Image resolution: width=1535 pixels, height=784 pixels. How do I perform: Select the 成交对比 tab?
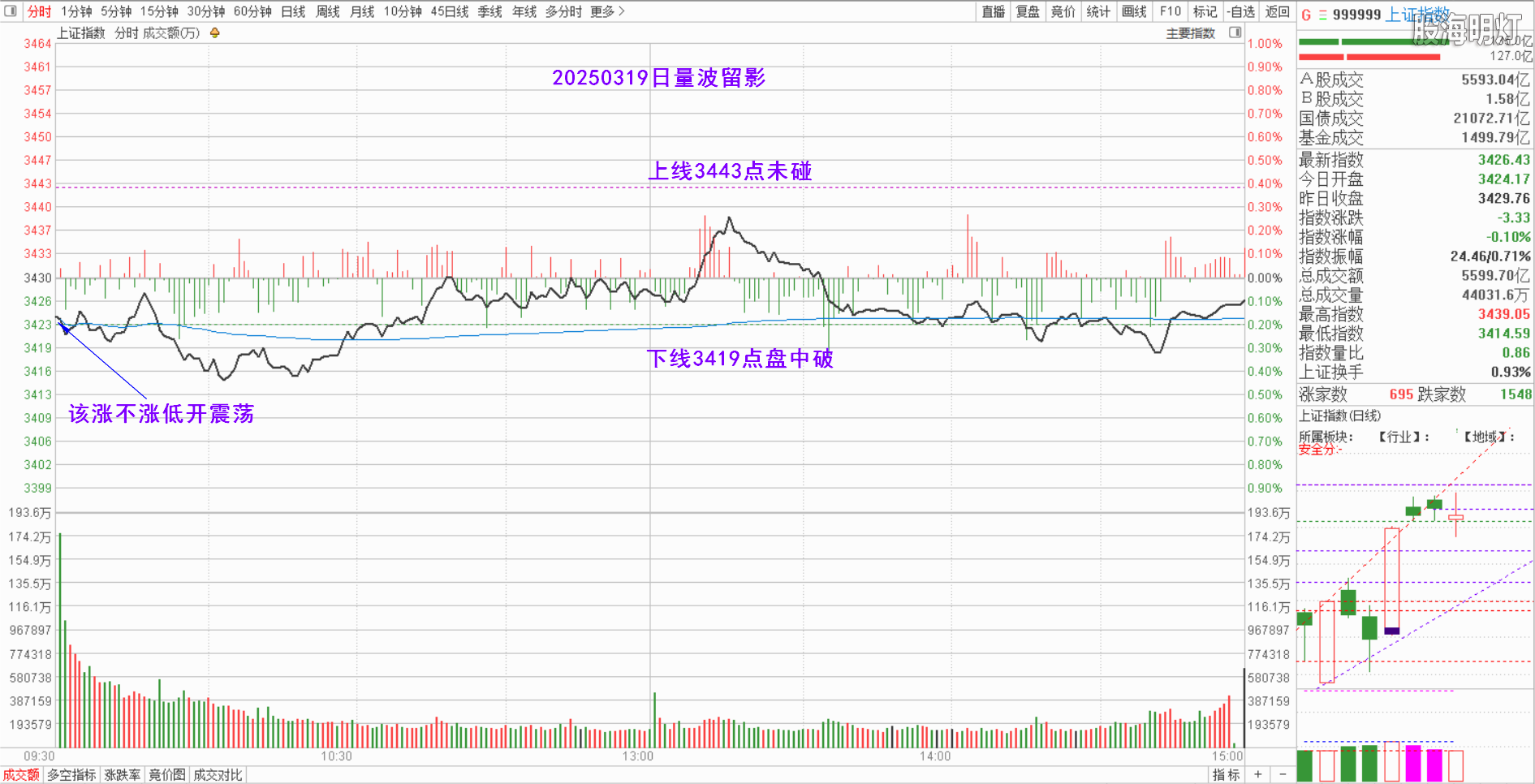click(x=218, y=775)
